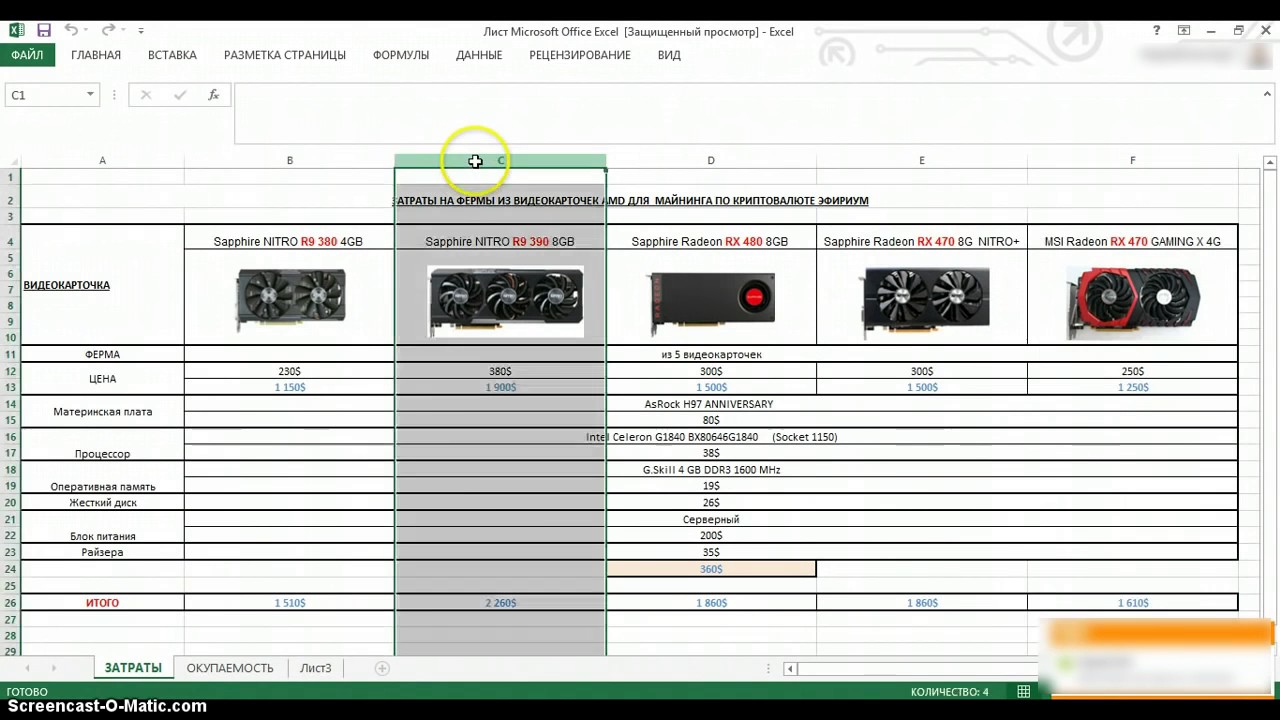This screenshot has height=720, width=1280.
Task: Undo the last action
Action: pos(71,31)
